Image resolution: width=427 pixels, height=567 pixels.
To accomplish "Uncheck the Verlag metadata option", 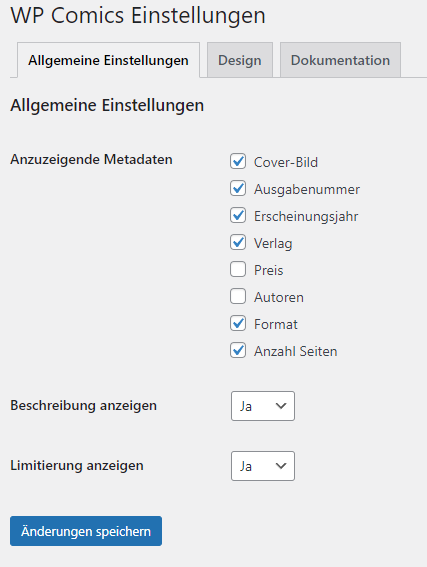I will coord(238,242).
